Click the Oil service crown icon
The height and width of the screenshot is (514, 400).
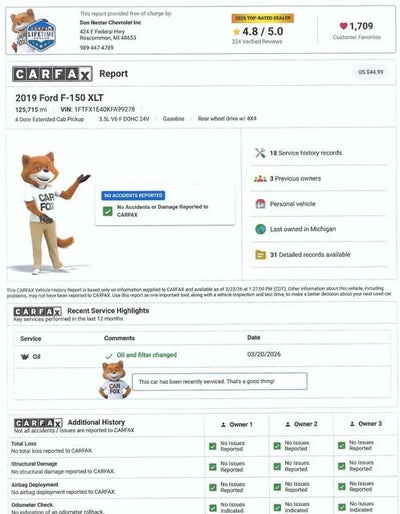[x=25, y=357]
